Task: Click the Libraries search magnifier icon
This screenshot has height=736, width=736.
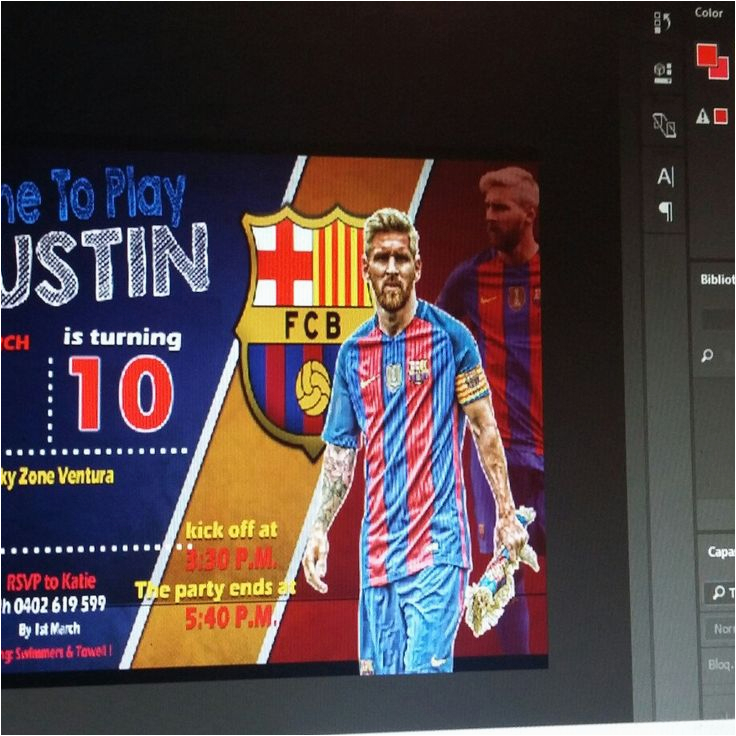Action: [x=706, y=355]
